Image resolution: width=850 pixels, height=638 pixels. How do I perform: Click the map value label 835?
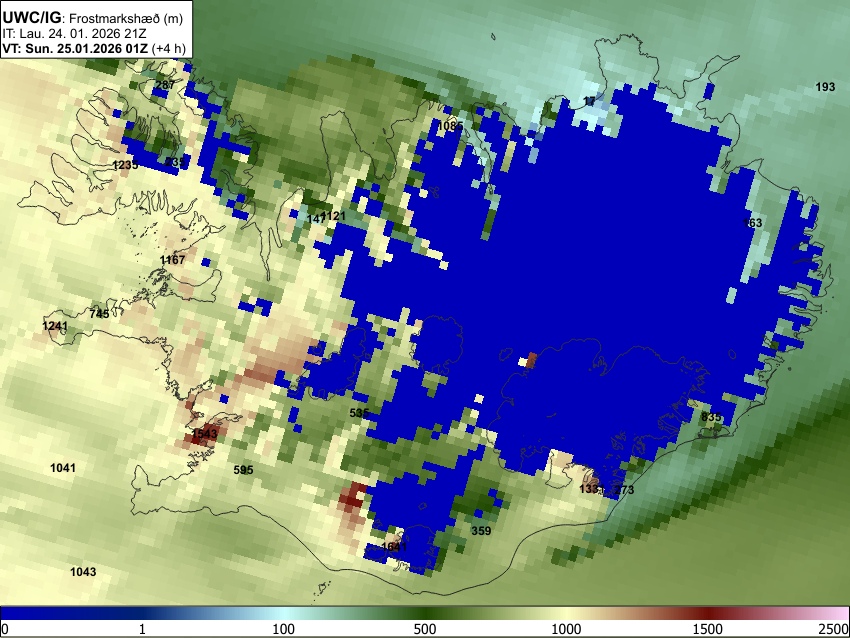click(x=711, y=417)
